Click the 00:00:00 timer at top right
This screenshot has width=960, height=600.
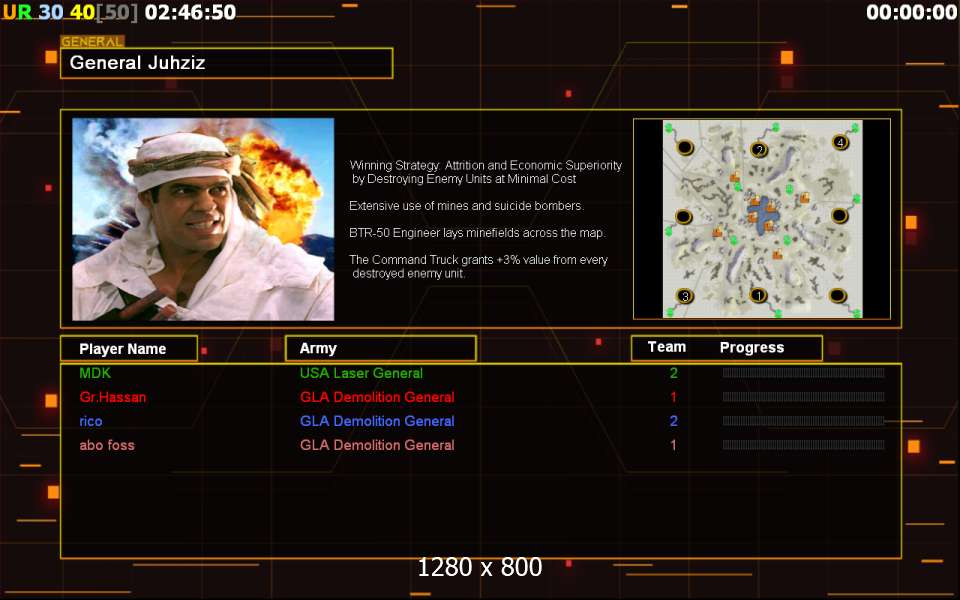click(x=912, y=12)
